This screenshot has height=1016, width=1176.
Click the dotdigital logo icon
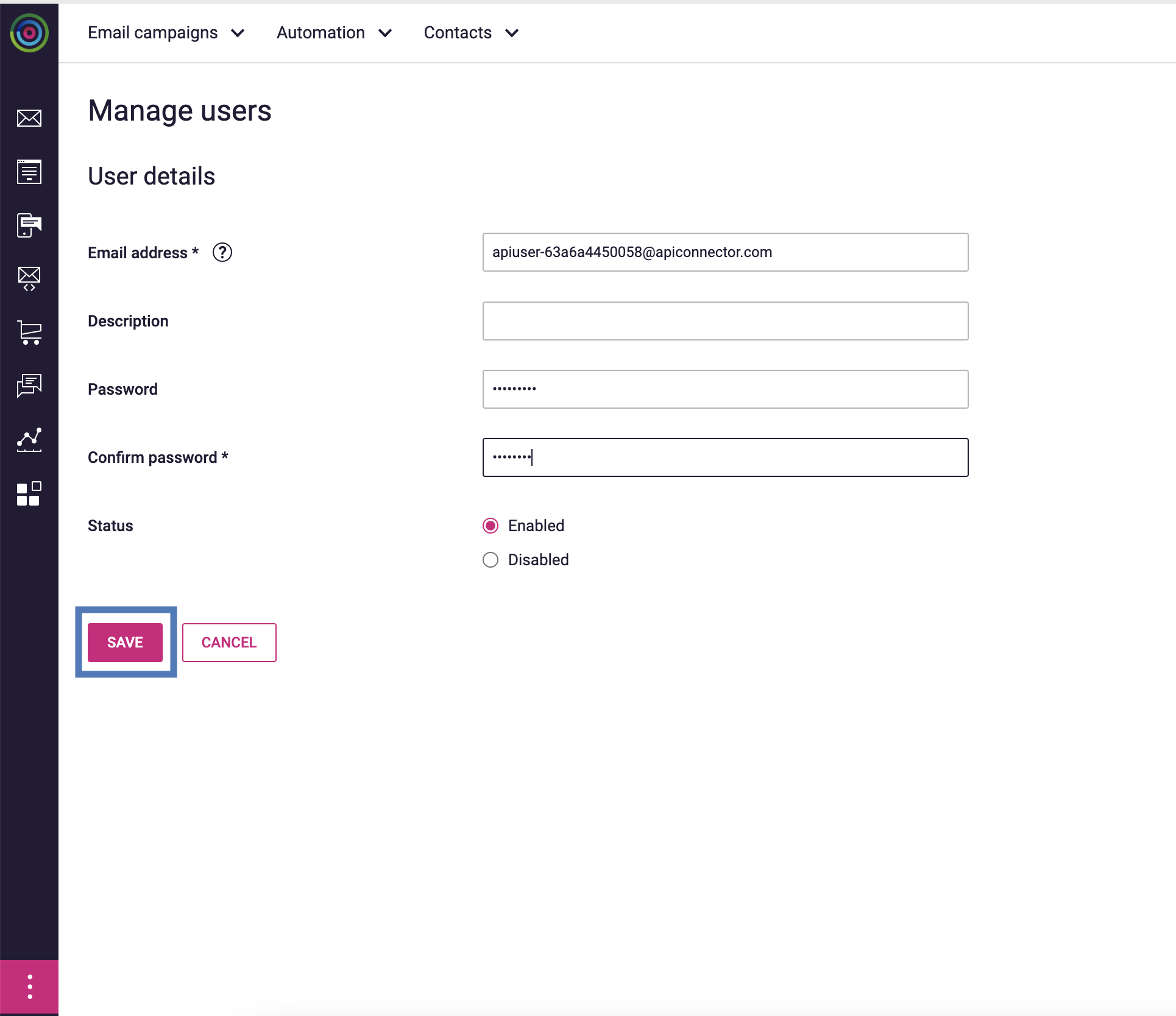(x=29, y=33)
